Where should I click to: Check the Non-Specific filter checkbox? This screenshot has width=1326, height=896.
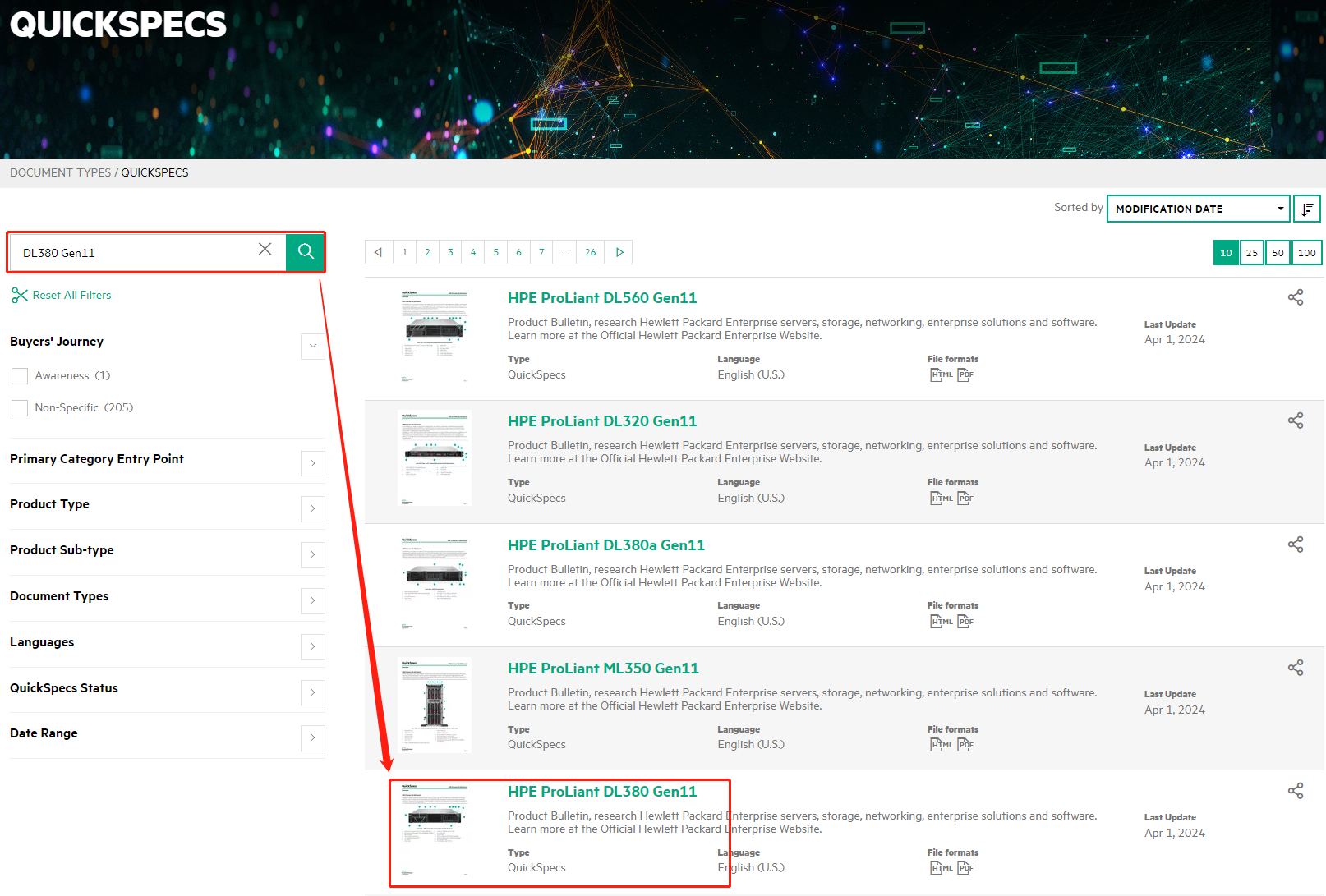[x=20, y=408]
